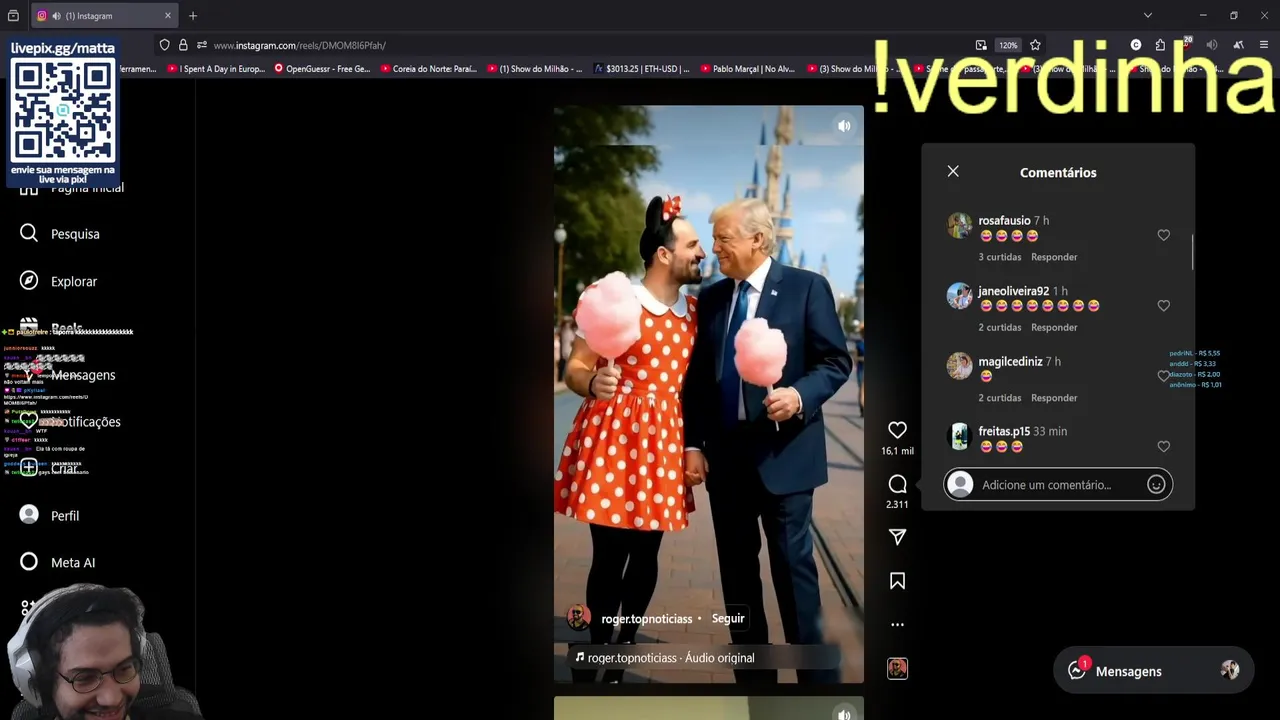Open the browser hamburger menu
This screenshot has height=720, width=1280.
point(1264,45)
